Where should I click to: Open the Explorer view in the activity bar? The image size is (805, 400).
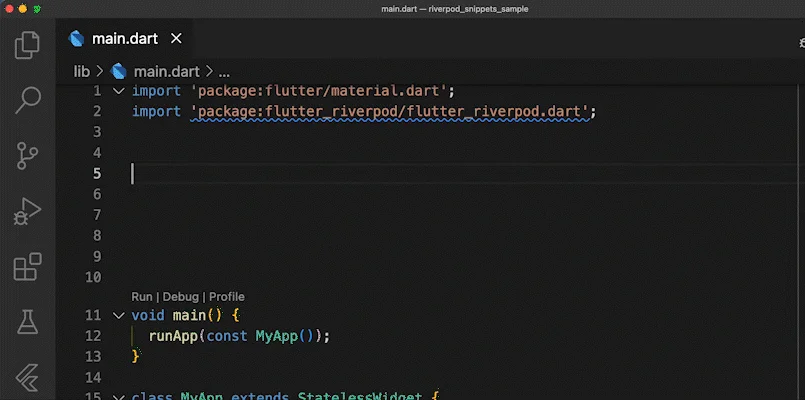(x=28, y=44)
